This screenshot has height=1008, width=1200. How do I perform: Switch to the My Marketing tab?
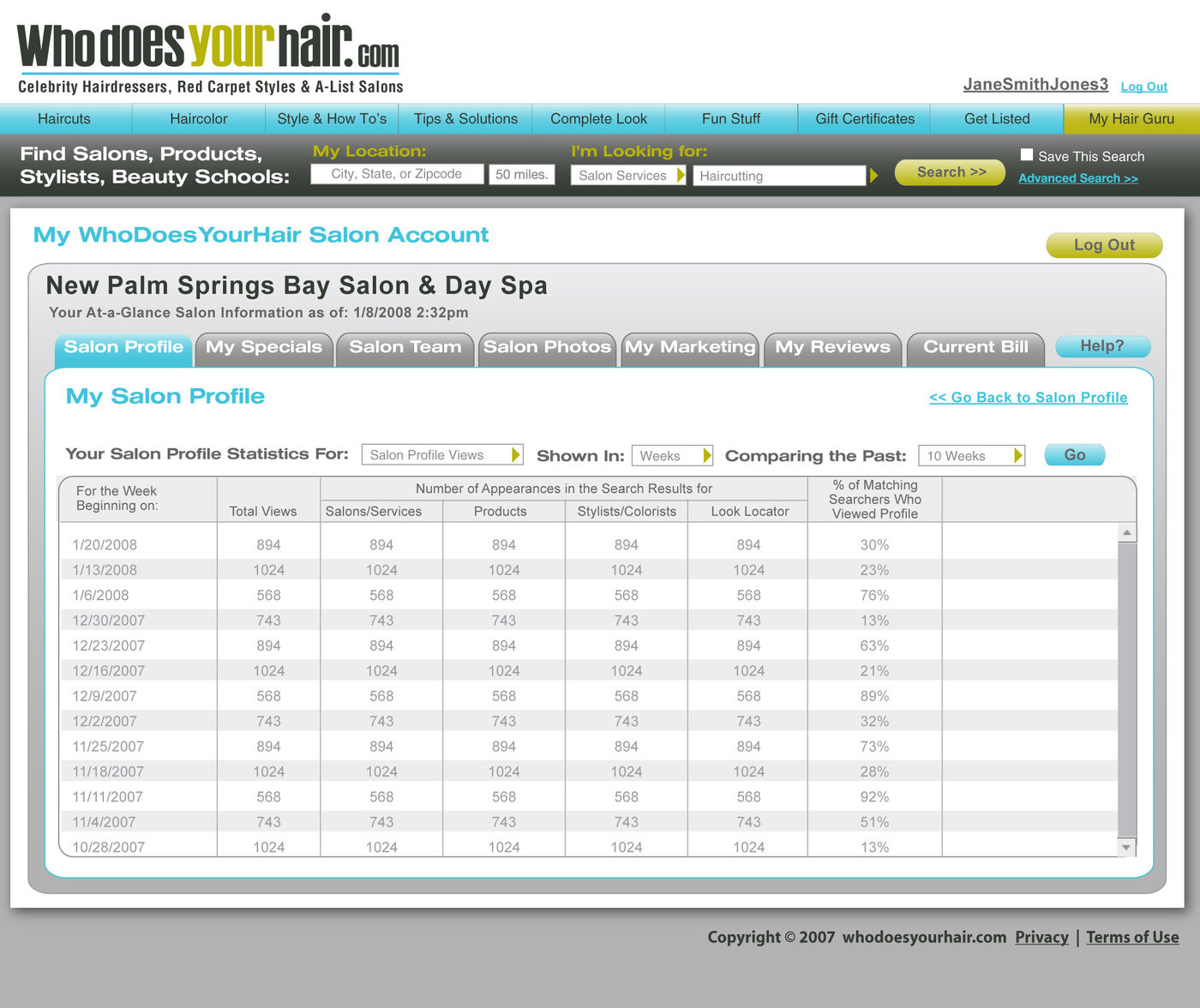click(x=690, y=348)
